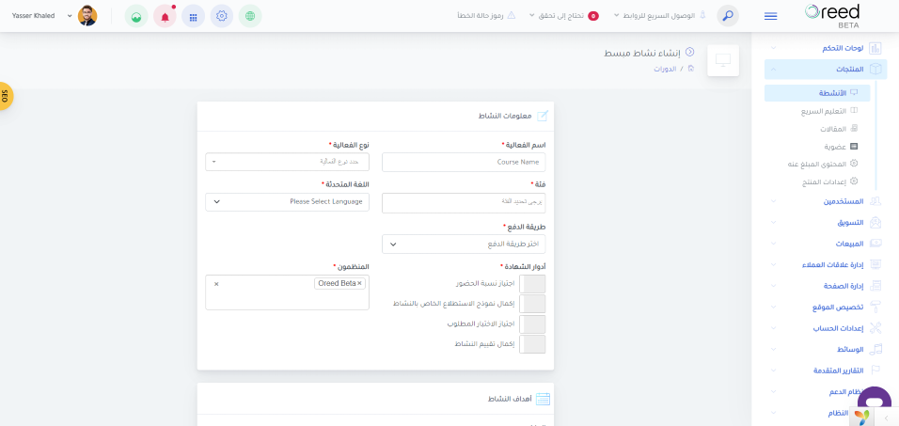Enable the اجتياز الاختبار المطلوب toggle

click(x=532, y=324)
